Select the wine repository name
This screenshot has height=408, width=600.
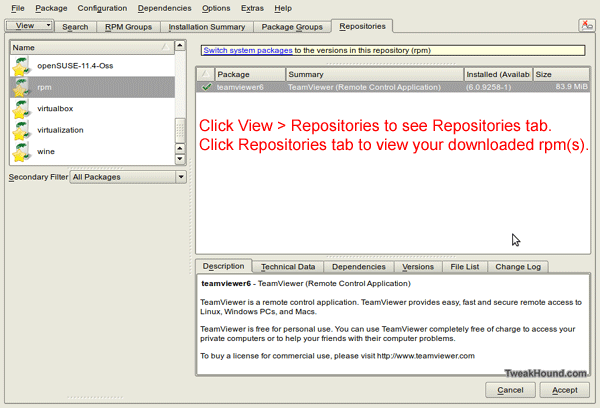(46, 152)
